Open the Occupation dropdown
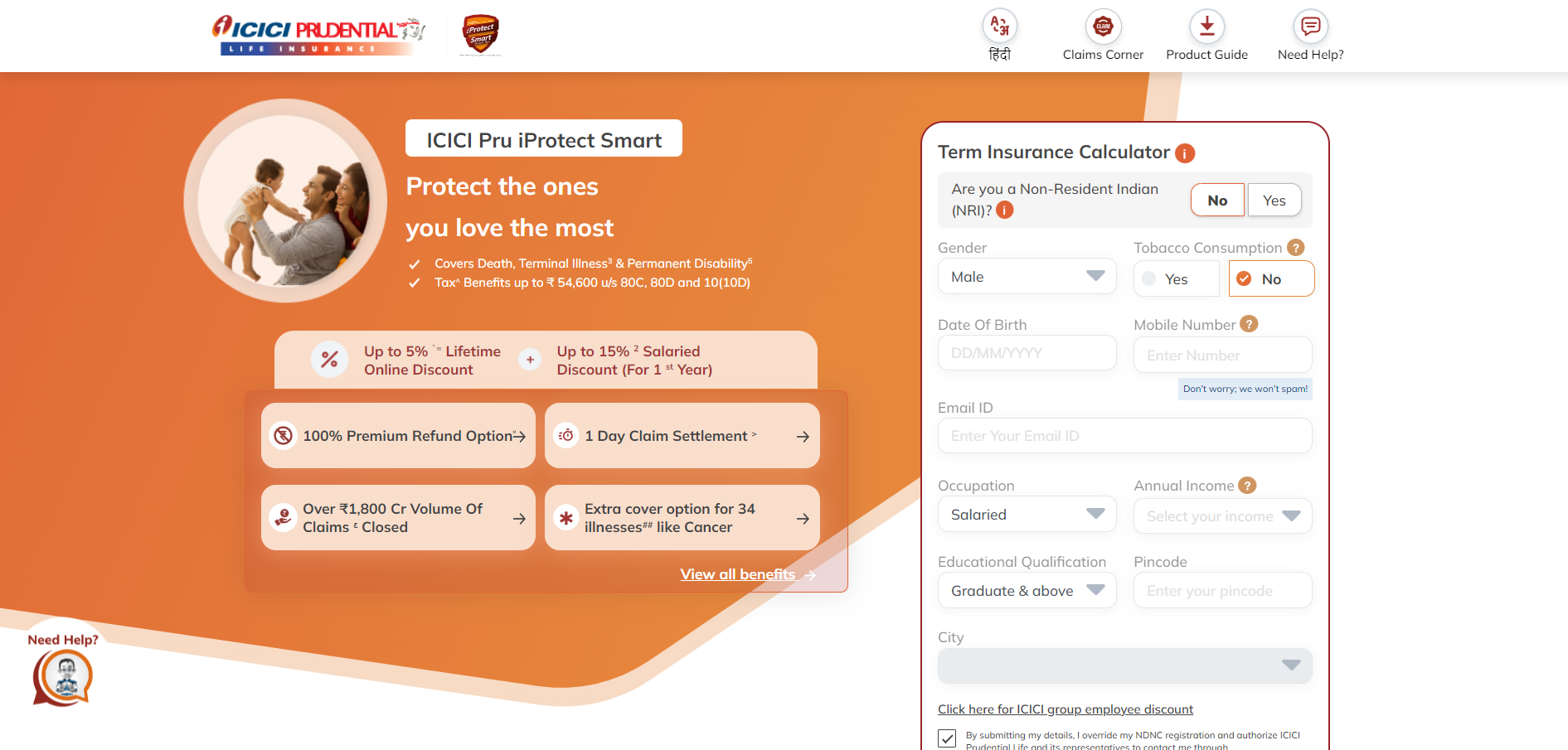 pos(1027,515)
